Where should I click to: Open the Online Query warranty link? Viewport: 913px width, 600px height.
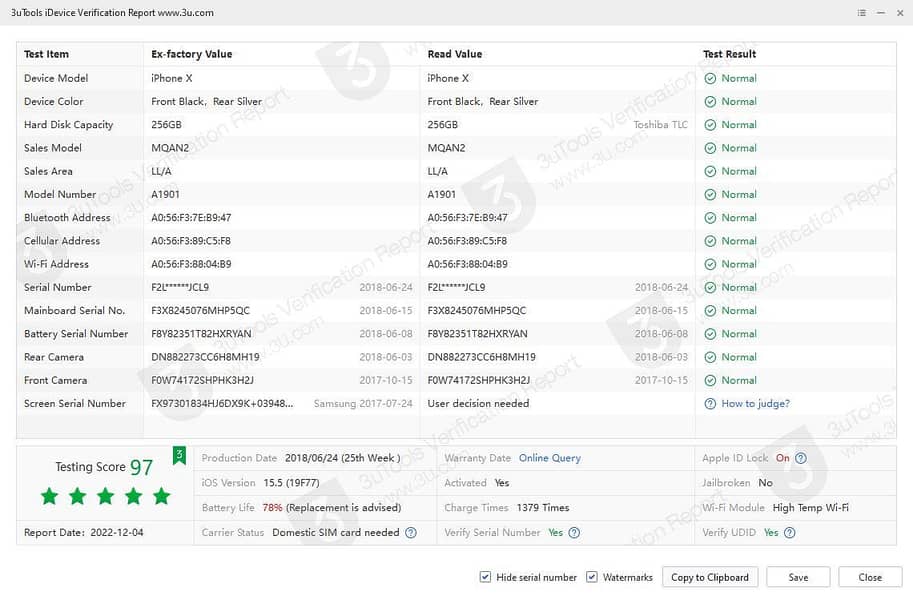550,458
